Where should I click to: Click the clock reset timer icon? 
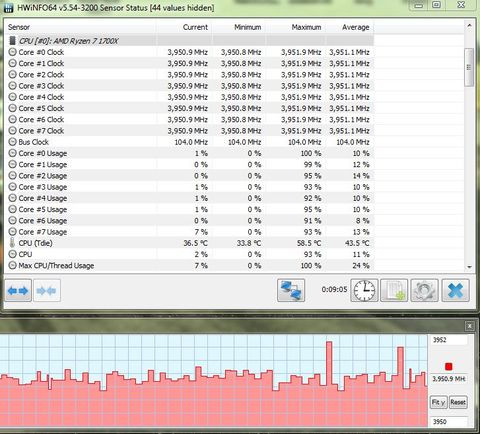coord(364,290)
